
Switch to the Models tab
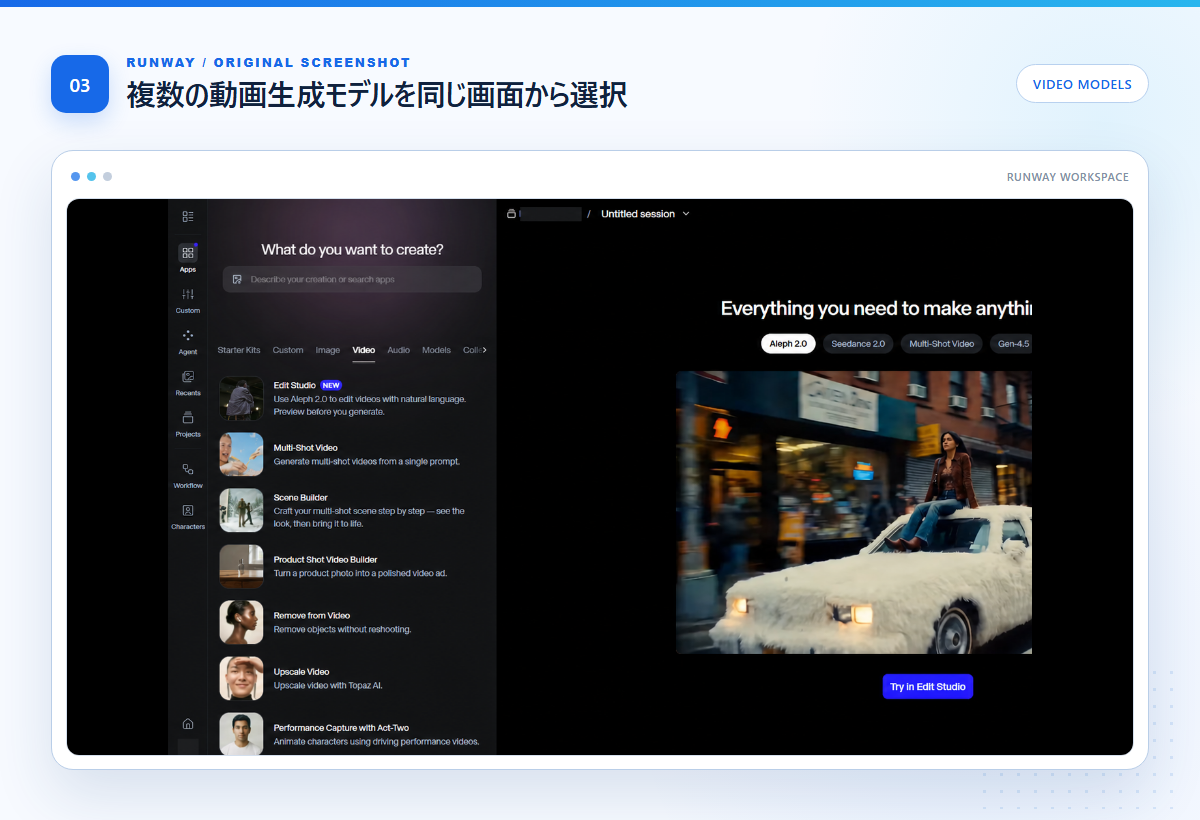point(436,350)
